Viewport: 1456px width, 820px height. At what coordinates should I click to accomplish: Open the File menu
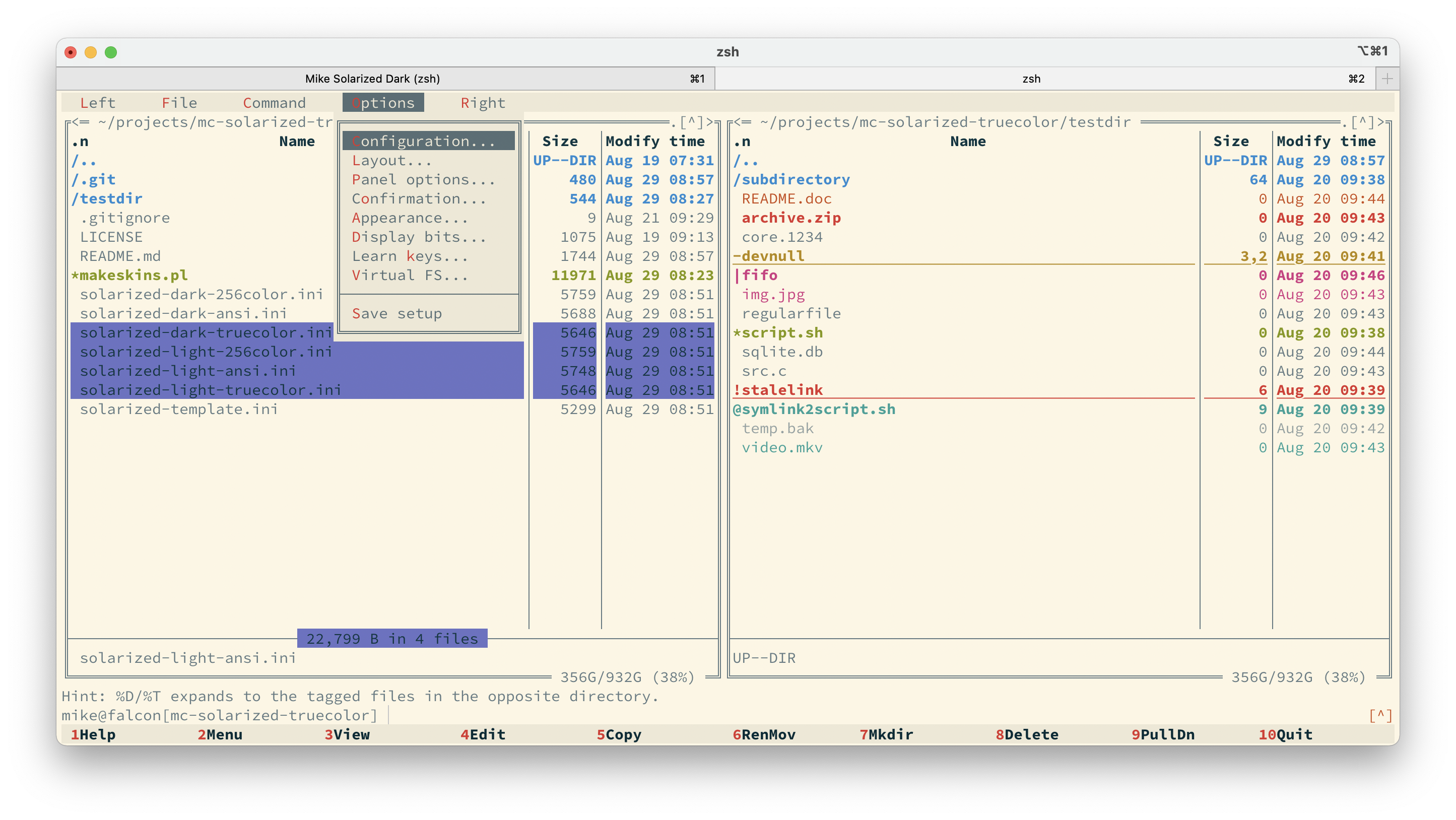(x=179, y=103)
